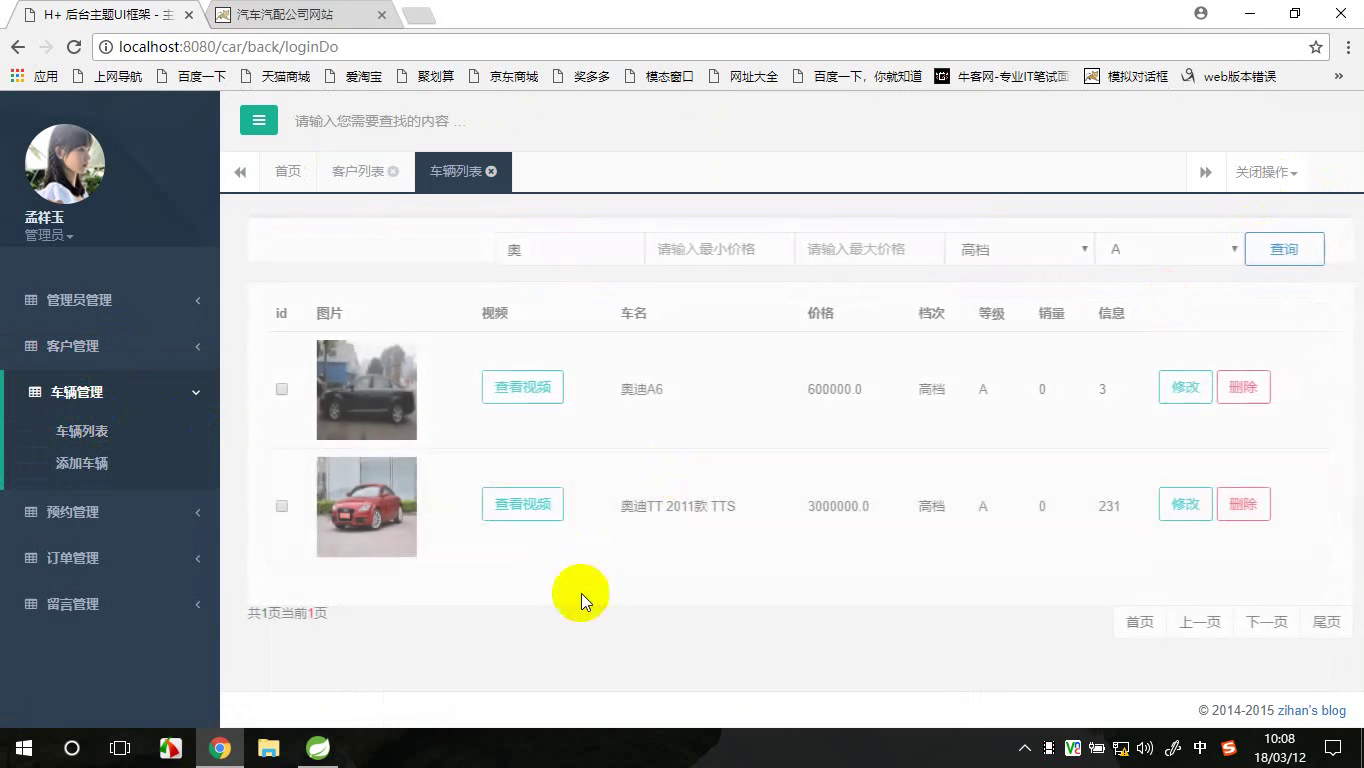Jump to 首页 in the pagination bar
Screen dimensions: 1364x768
(x=1140, y=622)
